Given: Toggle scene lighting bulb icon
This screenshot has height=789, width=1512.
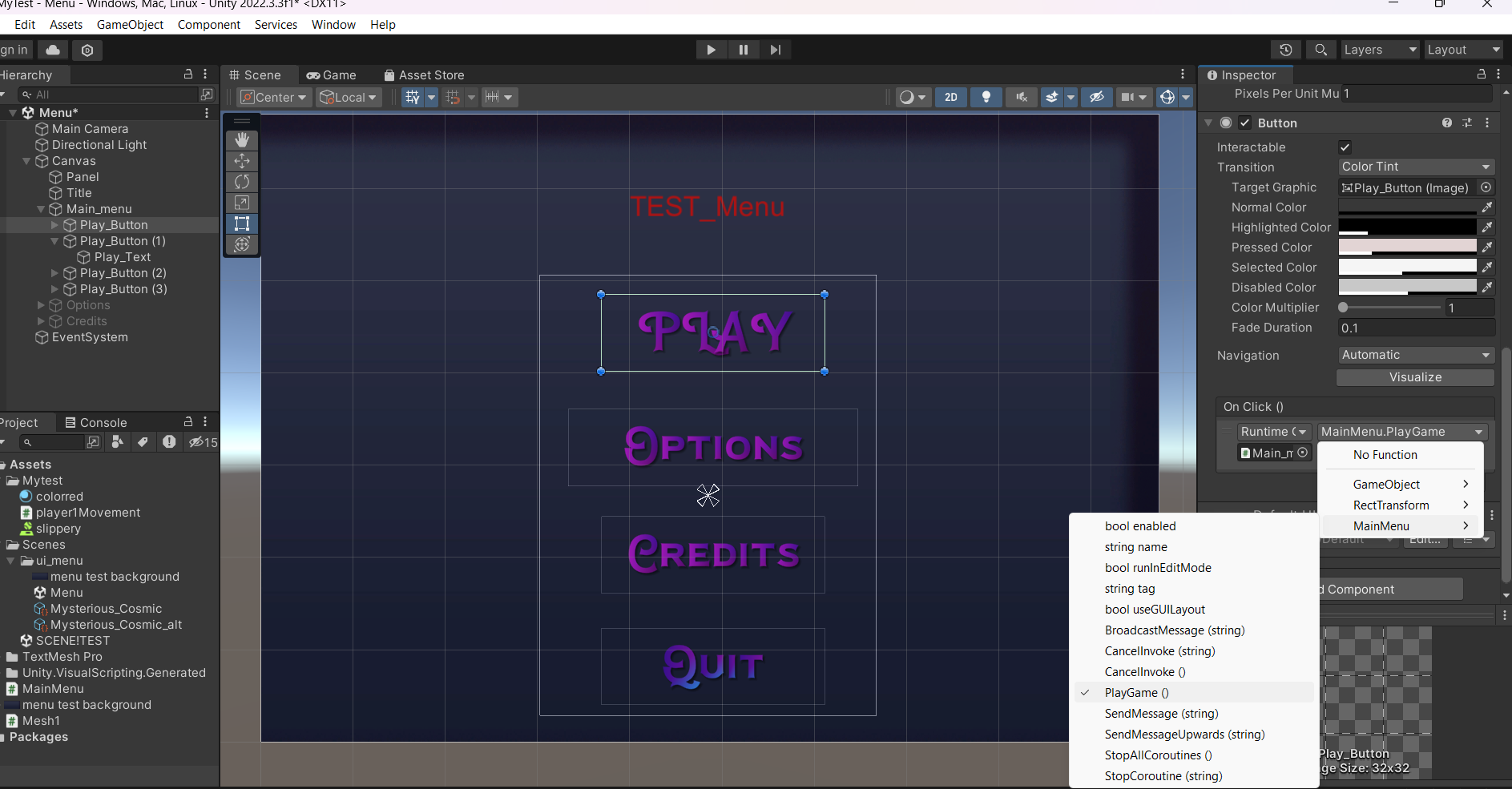Looking at the screenshot, I should 986,97.
